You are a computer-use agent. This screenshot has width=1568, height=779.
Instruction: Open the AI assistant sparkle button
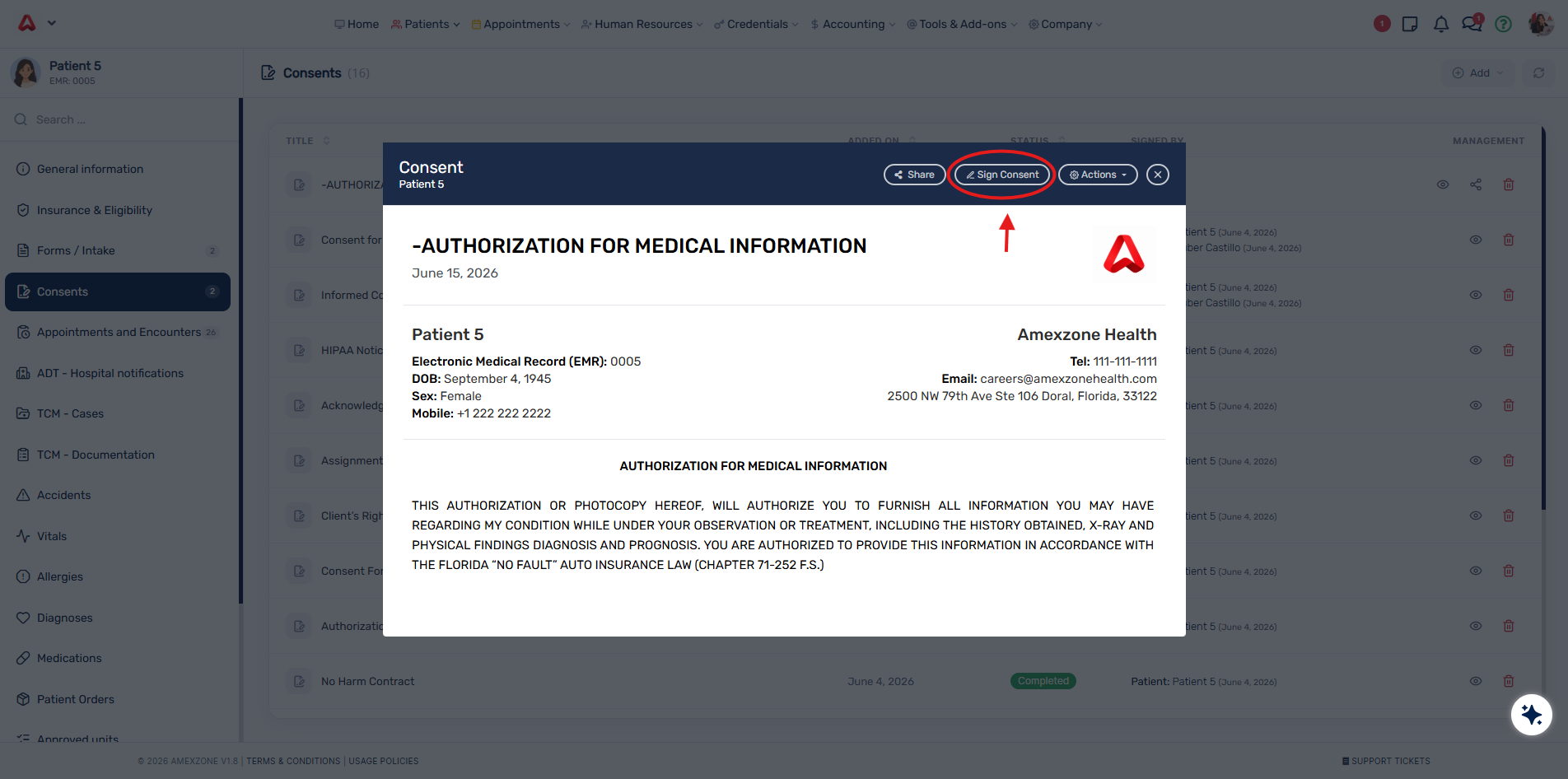coord(1532,715)
